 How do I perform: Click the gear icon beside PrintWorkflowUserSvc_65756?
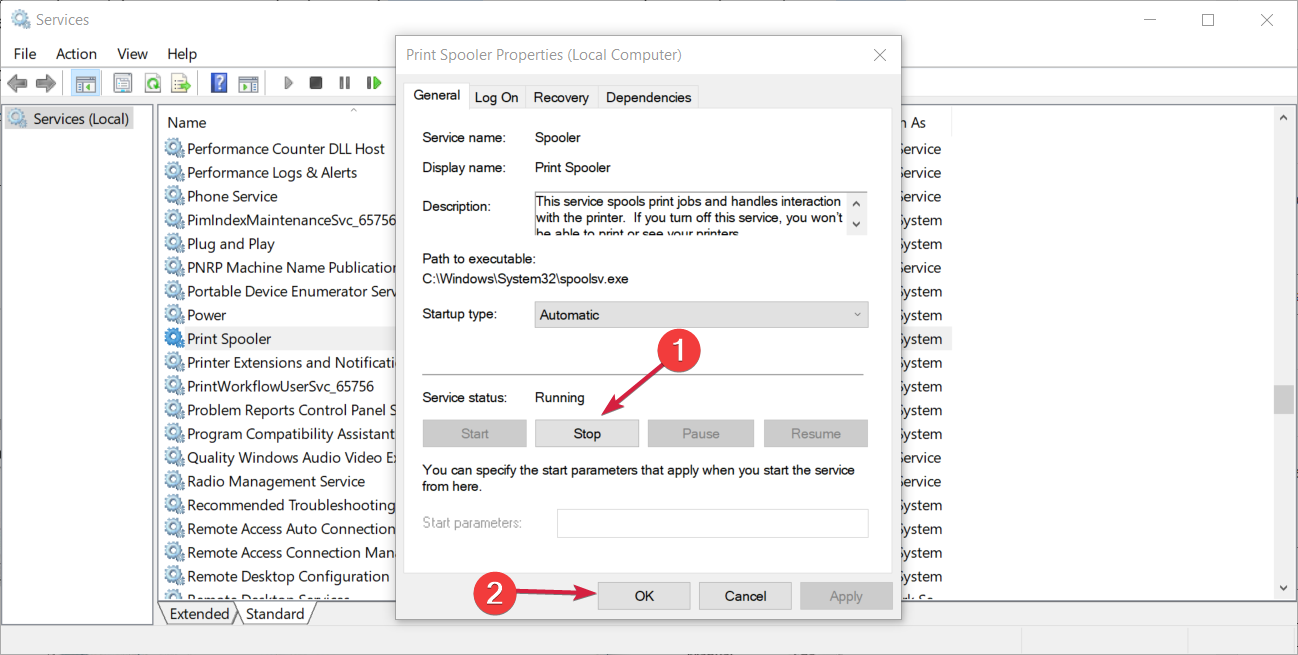pyautogui.click(x=175, y=386)
